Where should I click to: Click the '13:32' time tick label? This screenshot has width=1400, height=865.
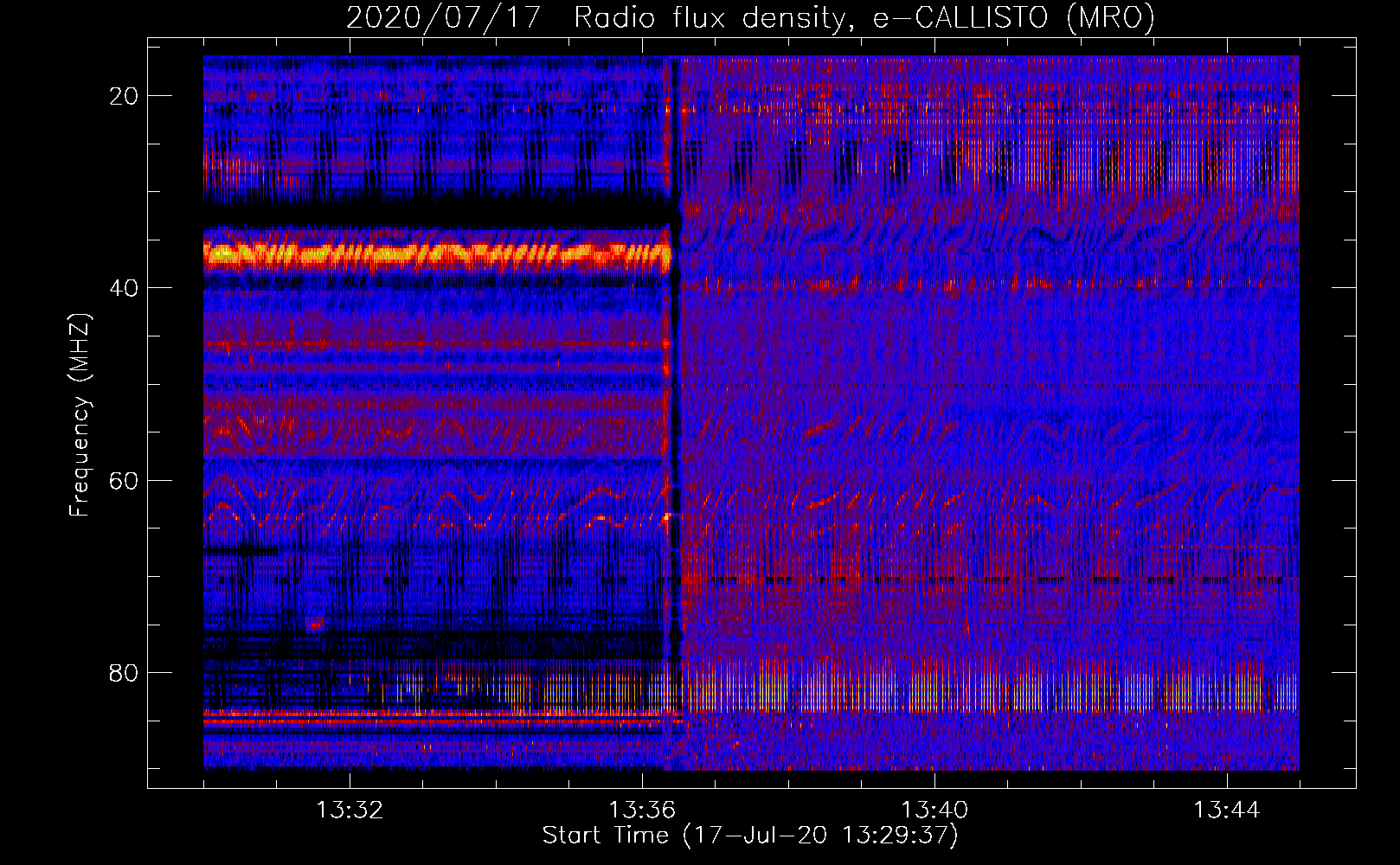click(x=350, y=811)
